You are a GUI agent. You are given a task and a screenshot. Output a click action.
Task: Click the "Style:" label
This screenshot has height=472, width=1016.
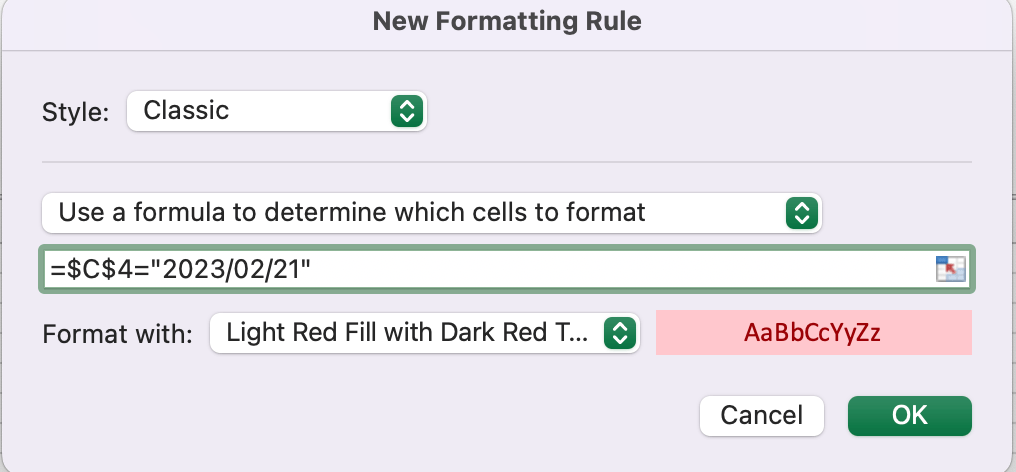pos(75,112)
